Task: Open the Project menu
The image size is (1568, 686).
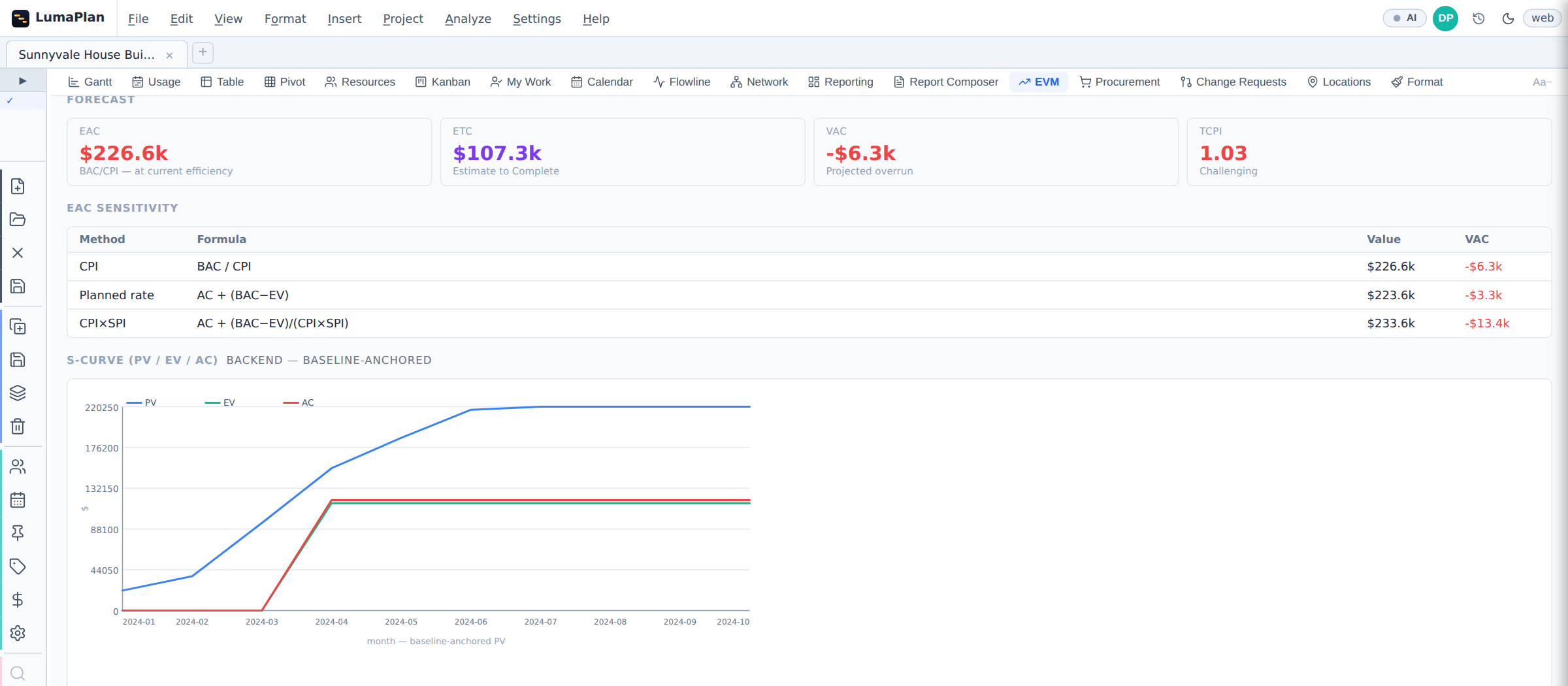Action: coord(402,19)
